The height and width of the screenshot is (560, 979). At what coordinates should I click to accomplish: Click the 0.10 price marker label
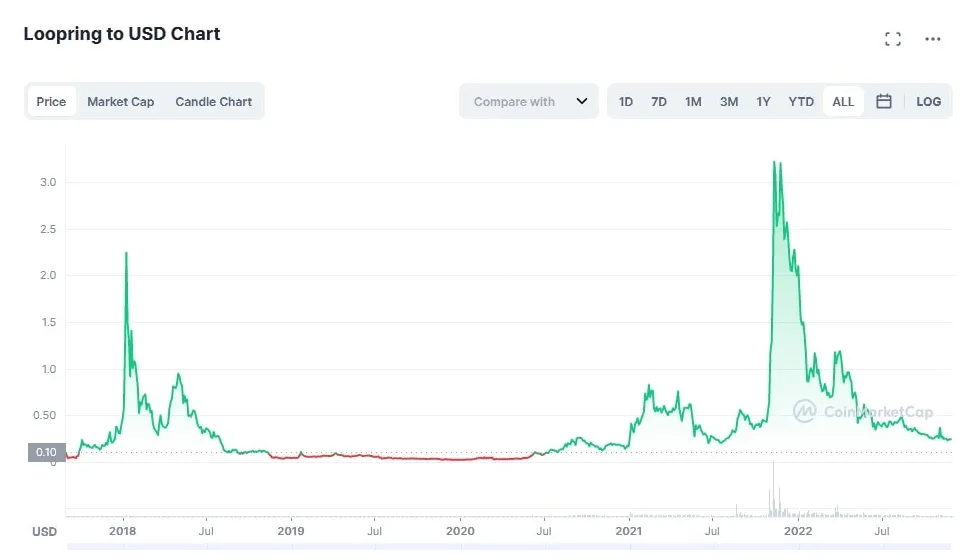click(x=46, y=452)
